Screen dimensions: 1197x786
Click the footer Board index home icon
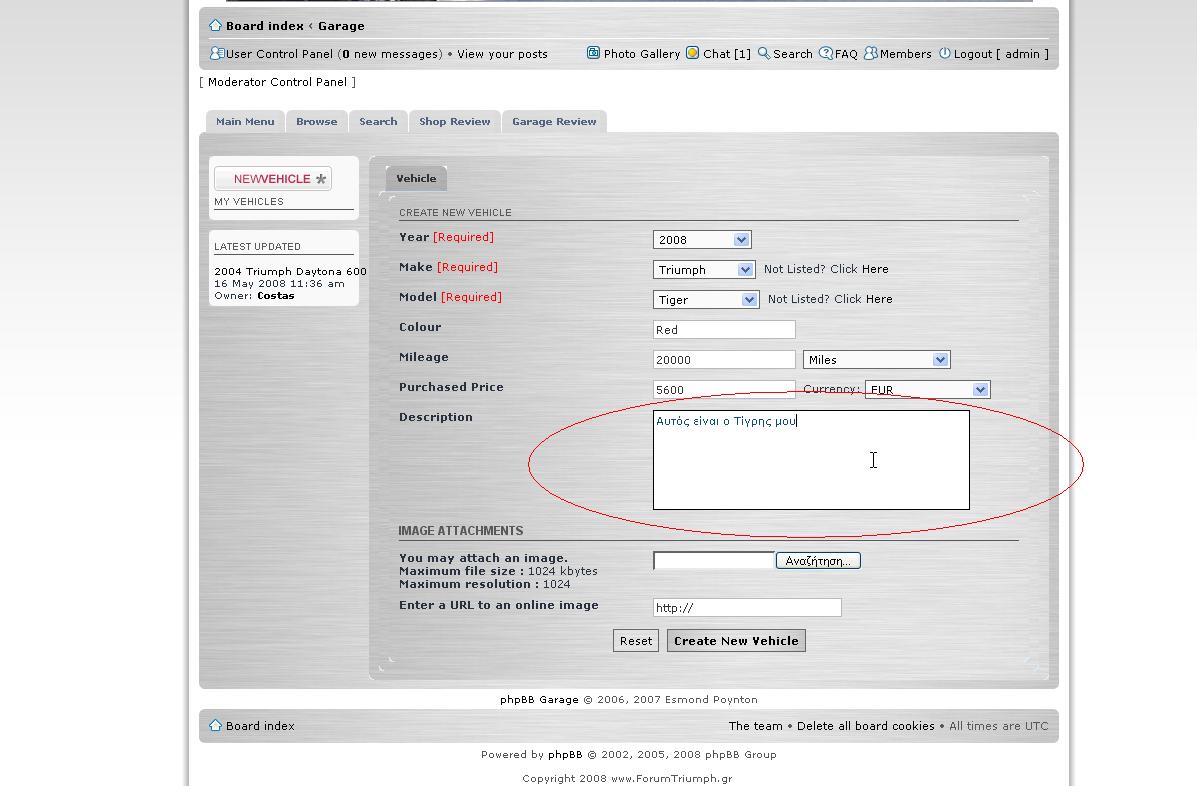tap(215, 726)
